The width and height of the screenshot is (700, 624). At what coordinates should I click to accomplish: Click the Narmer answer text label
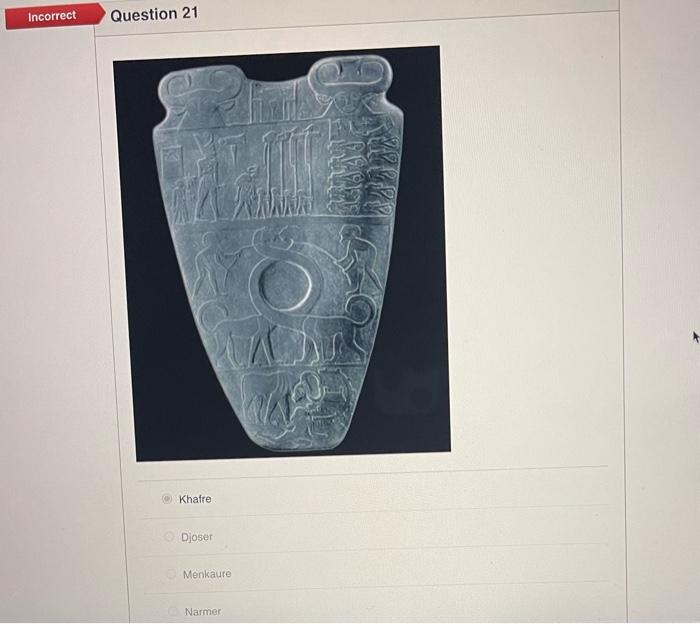coord(203,612)
